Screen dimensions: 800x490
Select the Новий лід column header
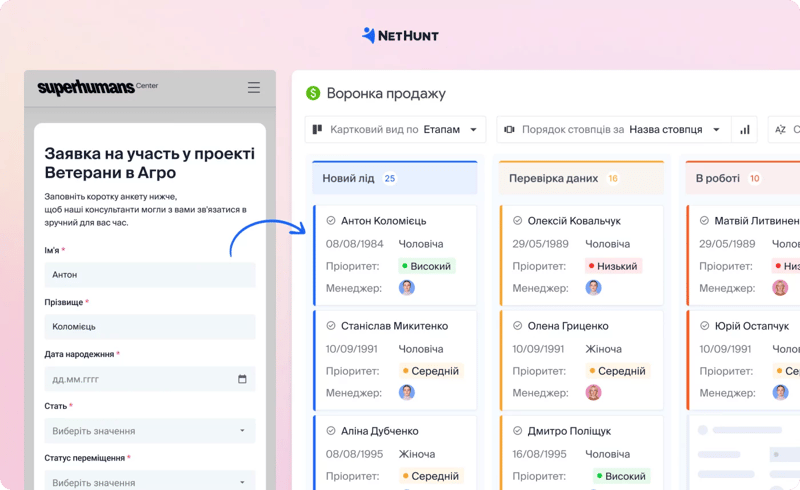point(394,178)
